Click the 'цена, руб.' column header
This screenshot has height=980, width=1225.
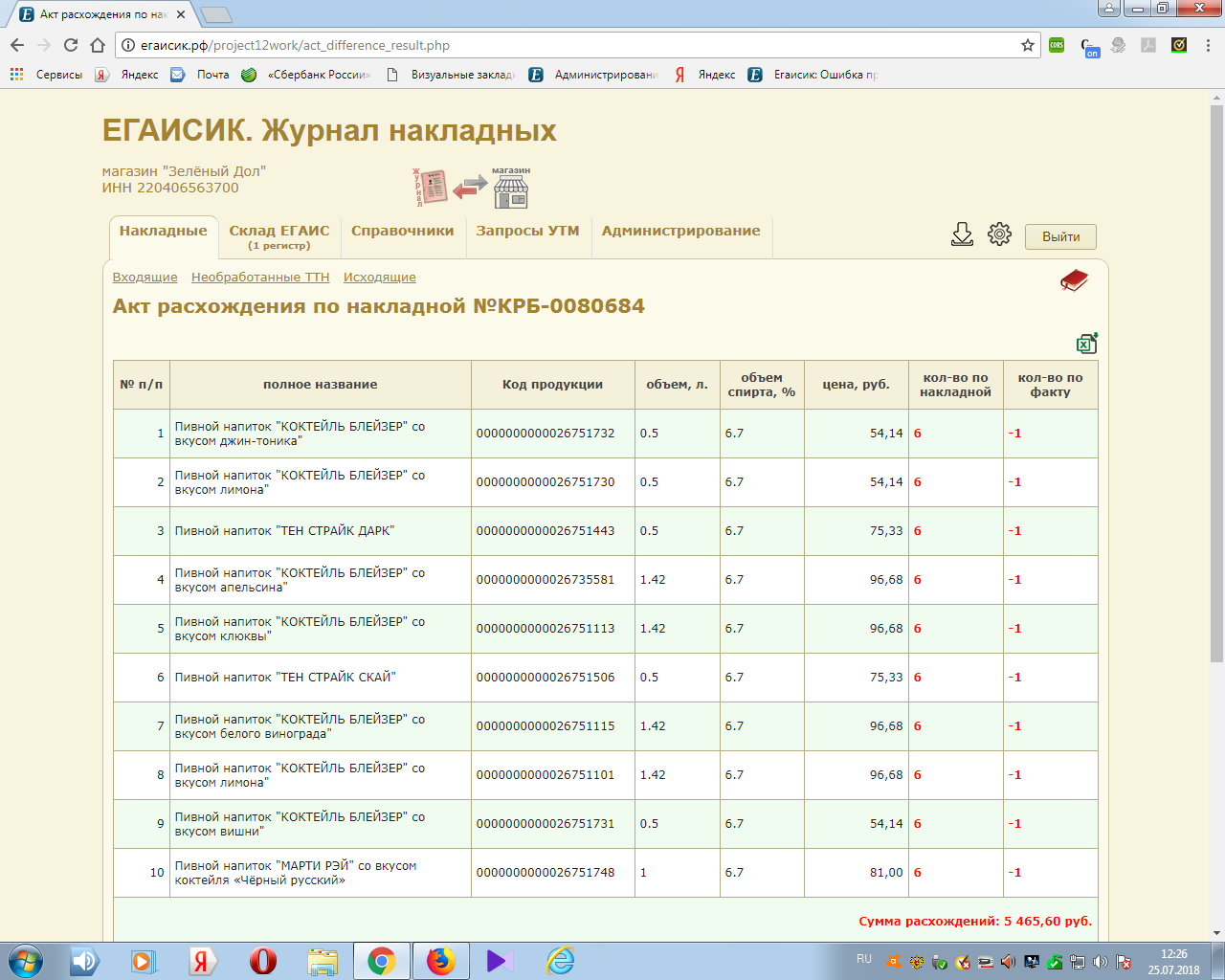[856, 385]
